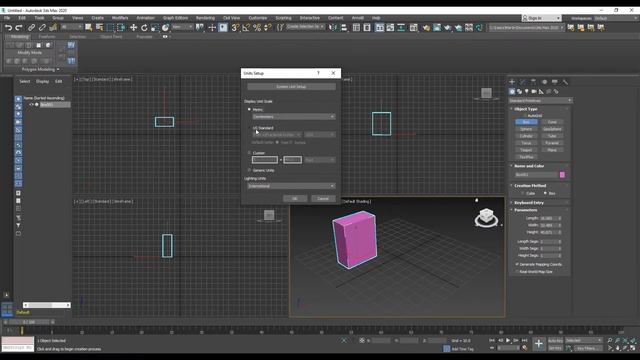Select the Generic Units radio button

(x=249, y=170)
